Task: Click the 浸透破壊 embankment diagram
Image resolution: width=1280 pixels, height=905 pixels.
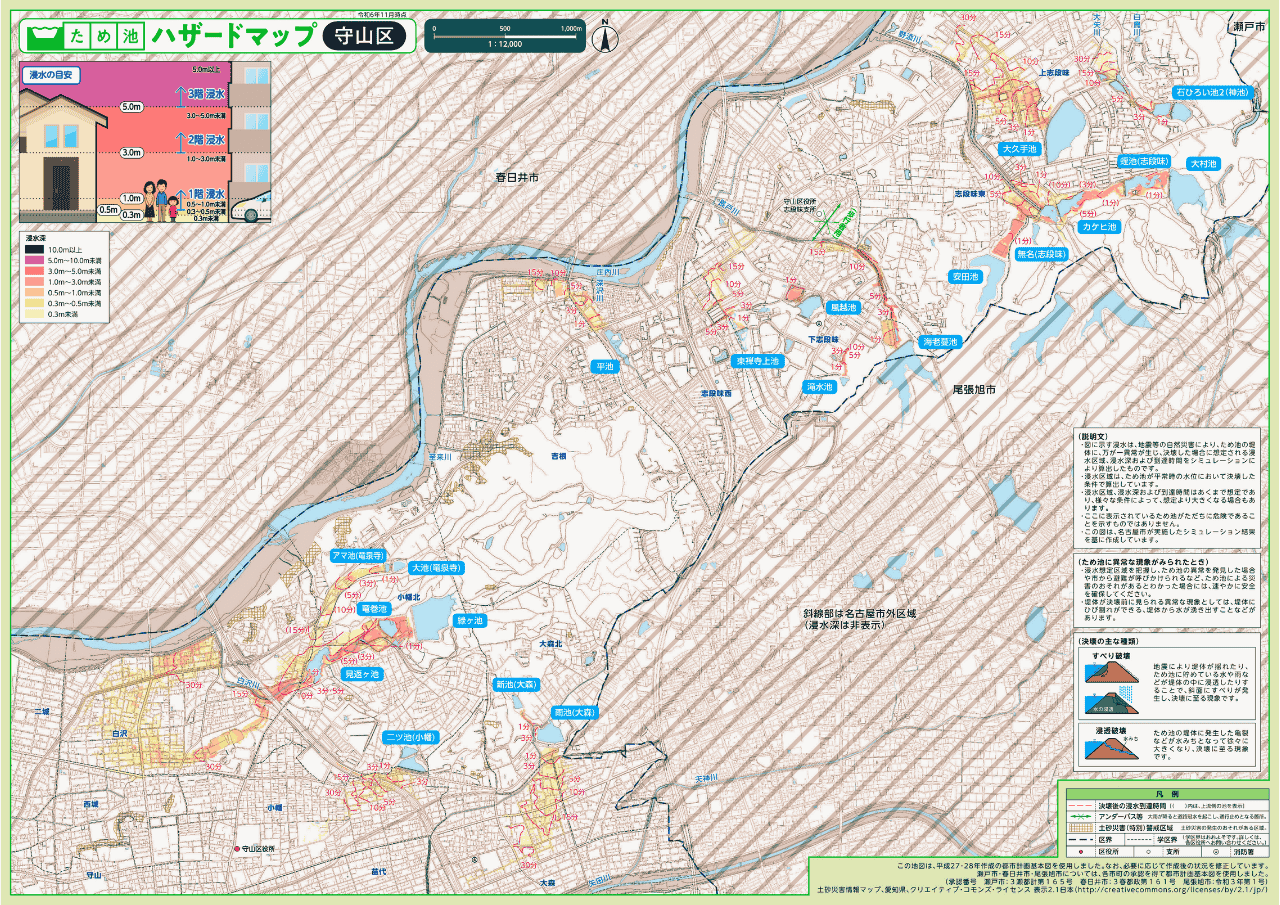Action: pos(1110,746)
